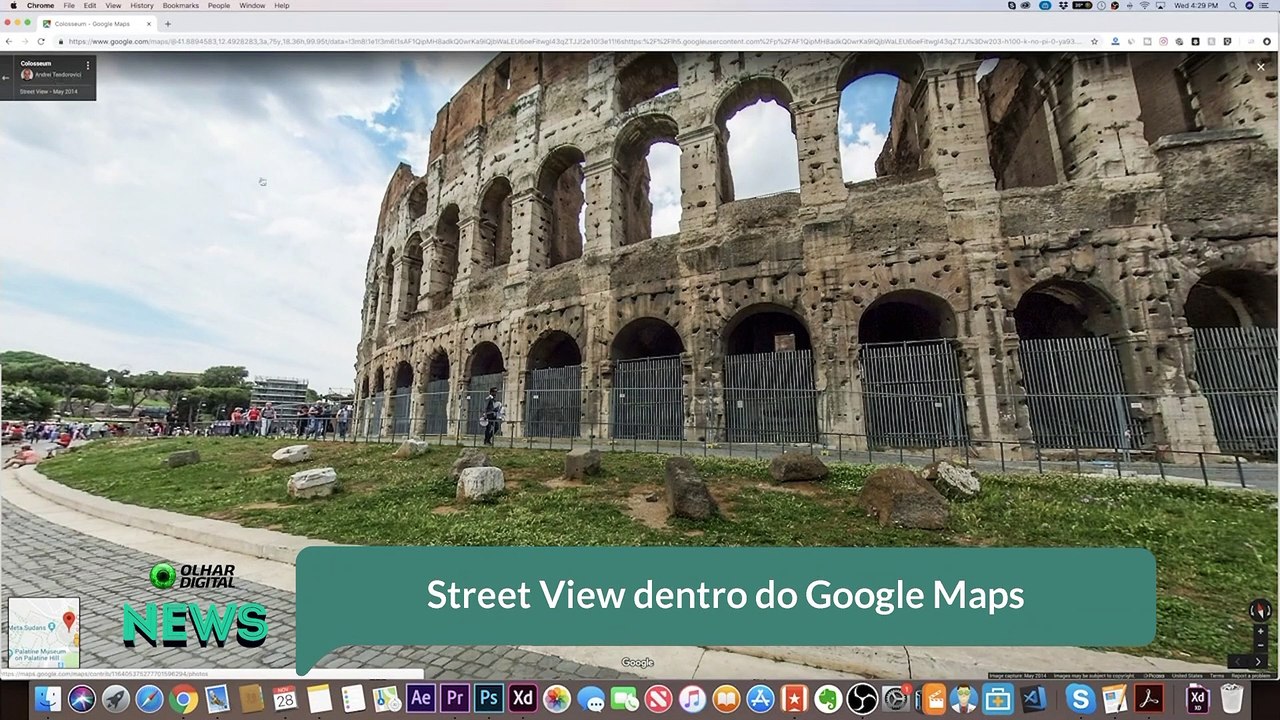Screen dimensions: 1280x720
Task: Open the Trash in the dock
Action: [1232, 699]
